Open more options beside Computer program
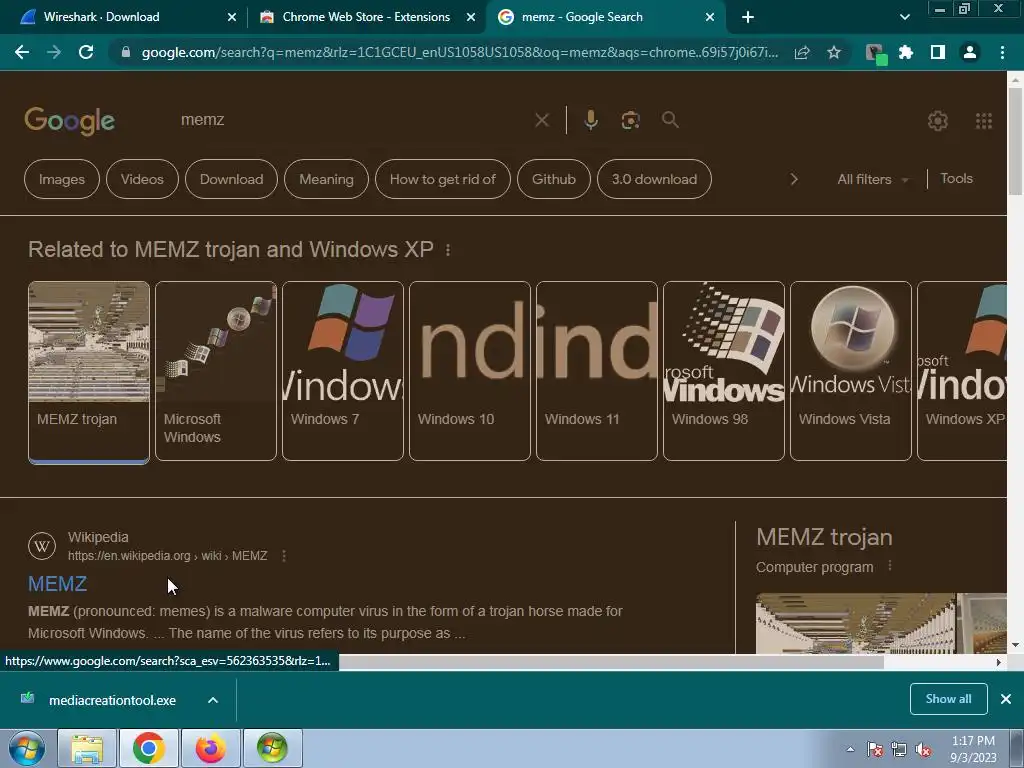This screenshot has height=768, width=1024. pyautogui.click(x=889, y=566)
